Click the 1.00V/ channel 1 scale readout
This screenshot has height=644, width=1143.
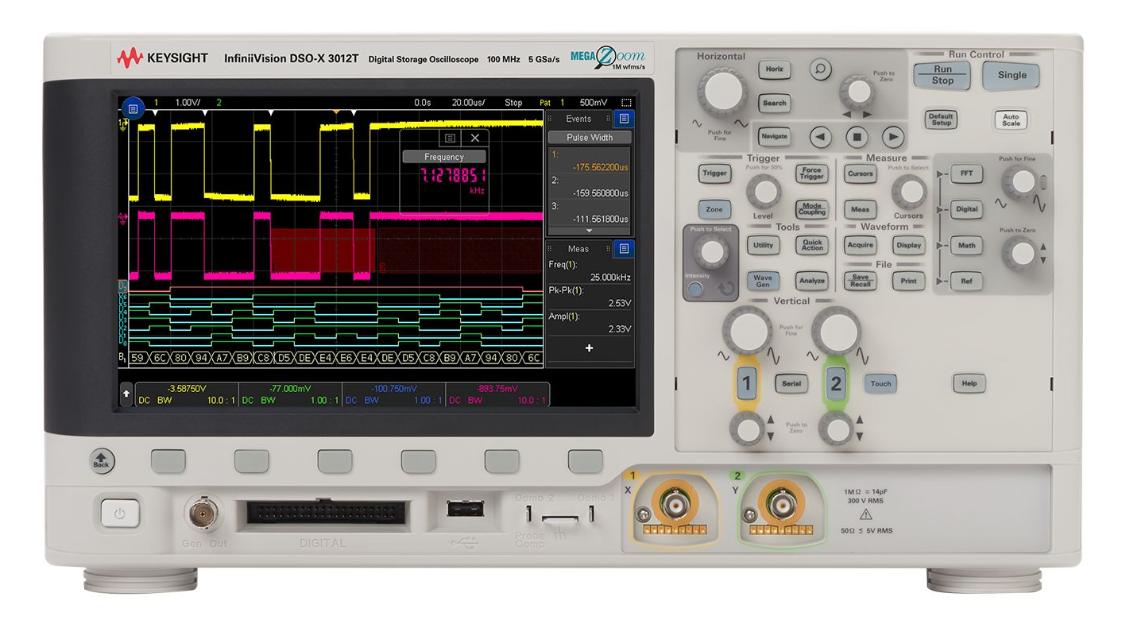tap(187, 103)
